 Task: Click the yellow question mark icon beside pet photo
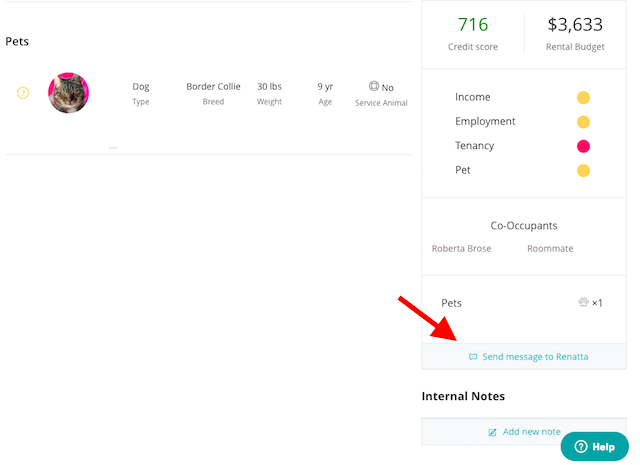click(23, 93)
